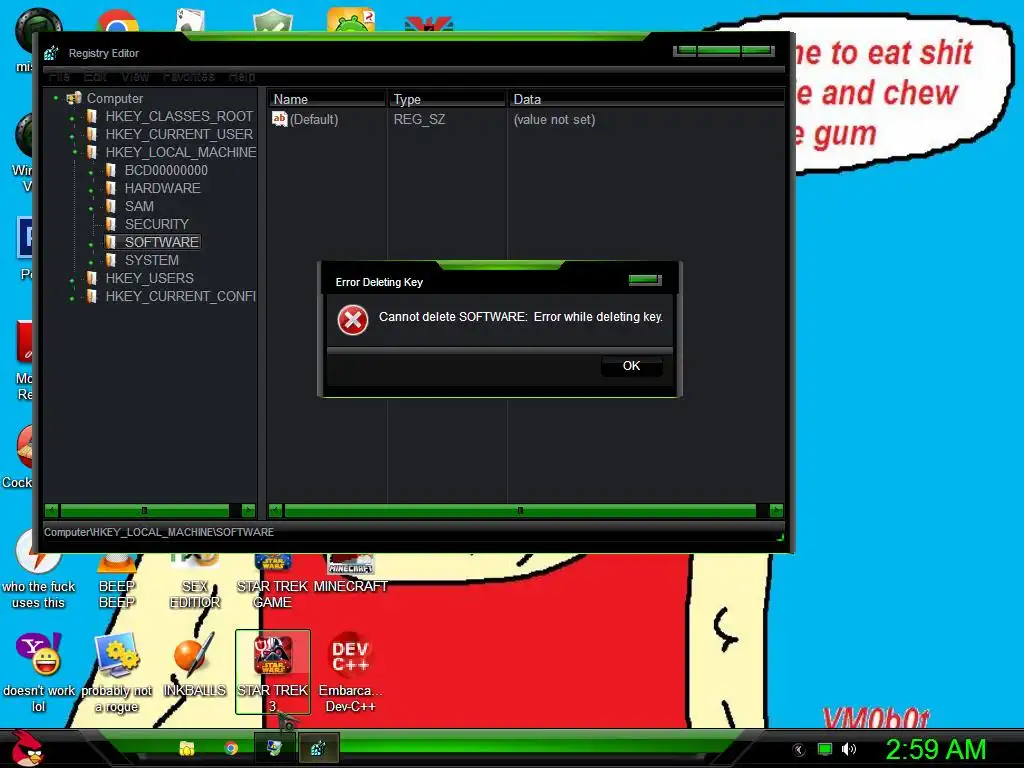Expand the HKEY_CURRENT_CONFIG key
The image size is (1024, 768).
(73, 298)
